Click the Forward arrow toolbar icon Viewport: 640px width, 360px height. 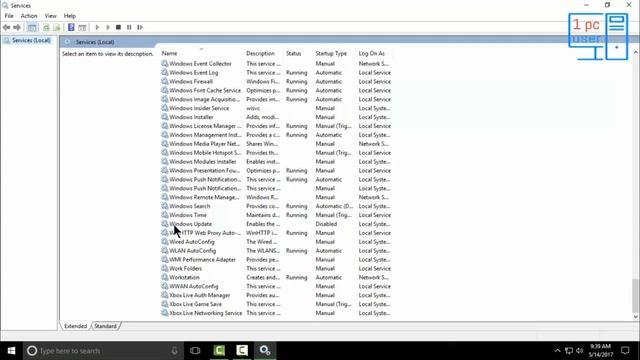coord(17,27)
